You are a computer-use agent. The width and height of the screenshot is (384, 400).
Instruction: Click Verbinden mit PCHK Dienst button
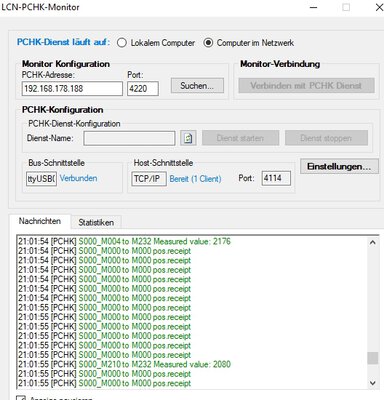point(306,86)
